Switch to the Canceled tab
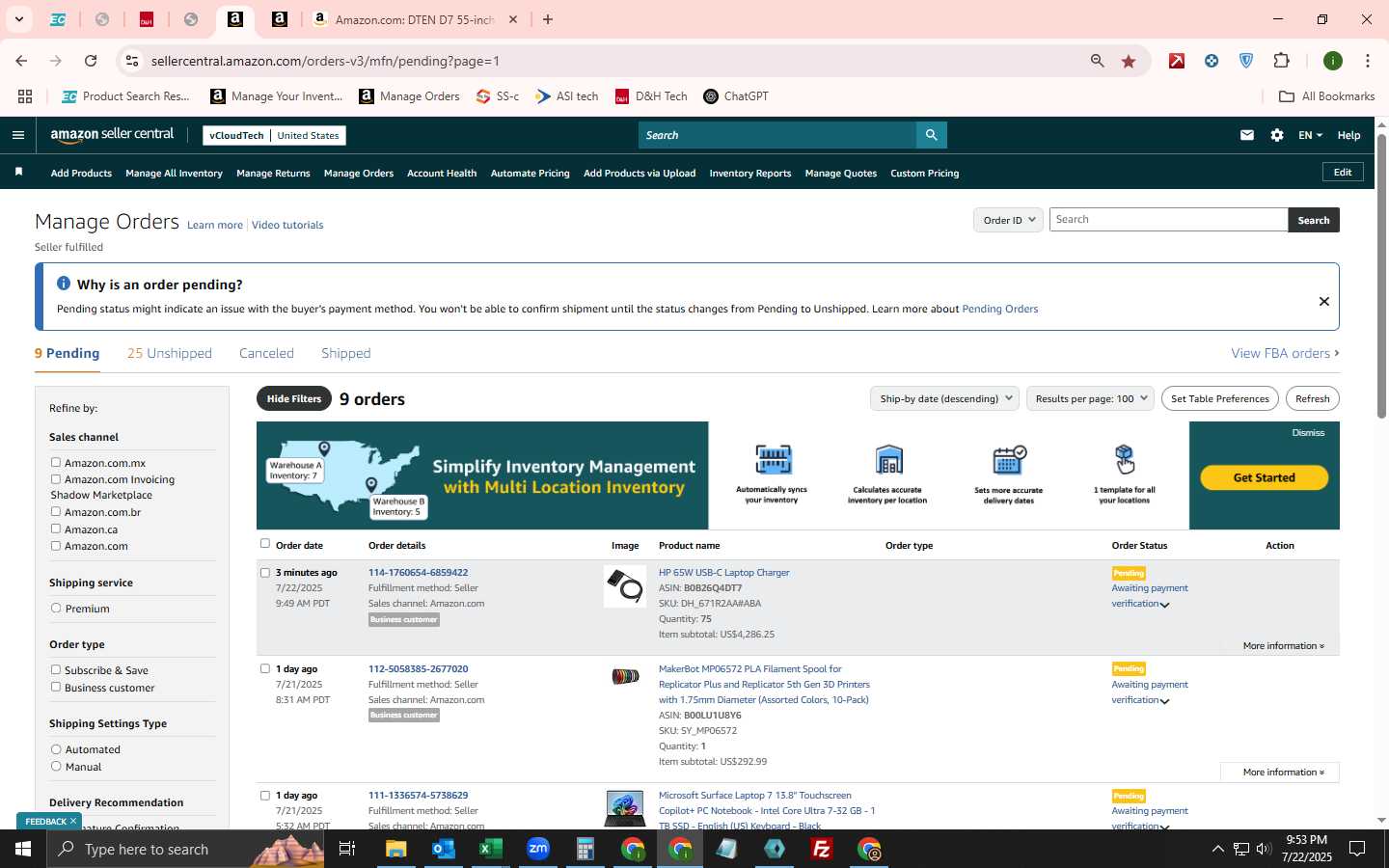 (x=266, y=354)
